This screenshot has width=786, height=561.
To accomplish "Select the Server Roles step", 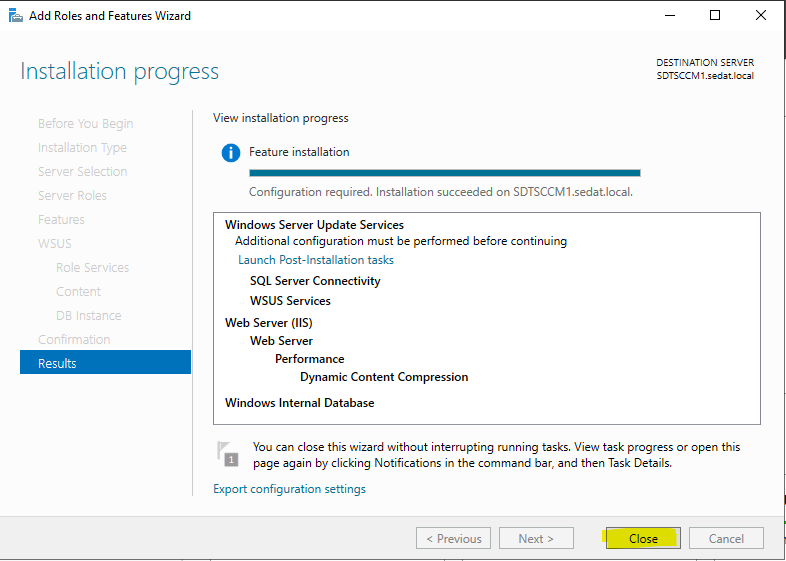I will 72,196.
